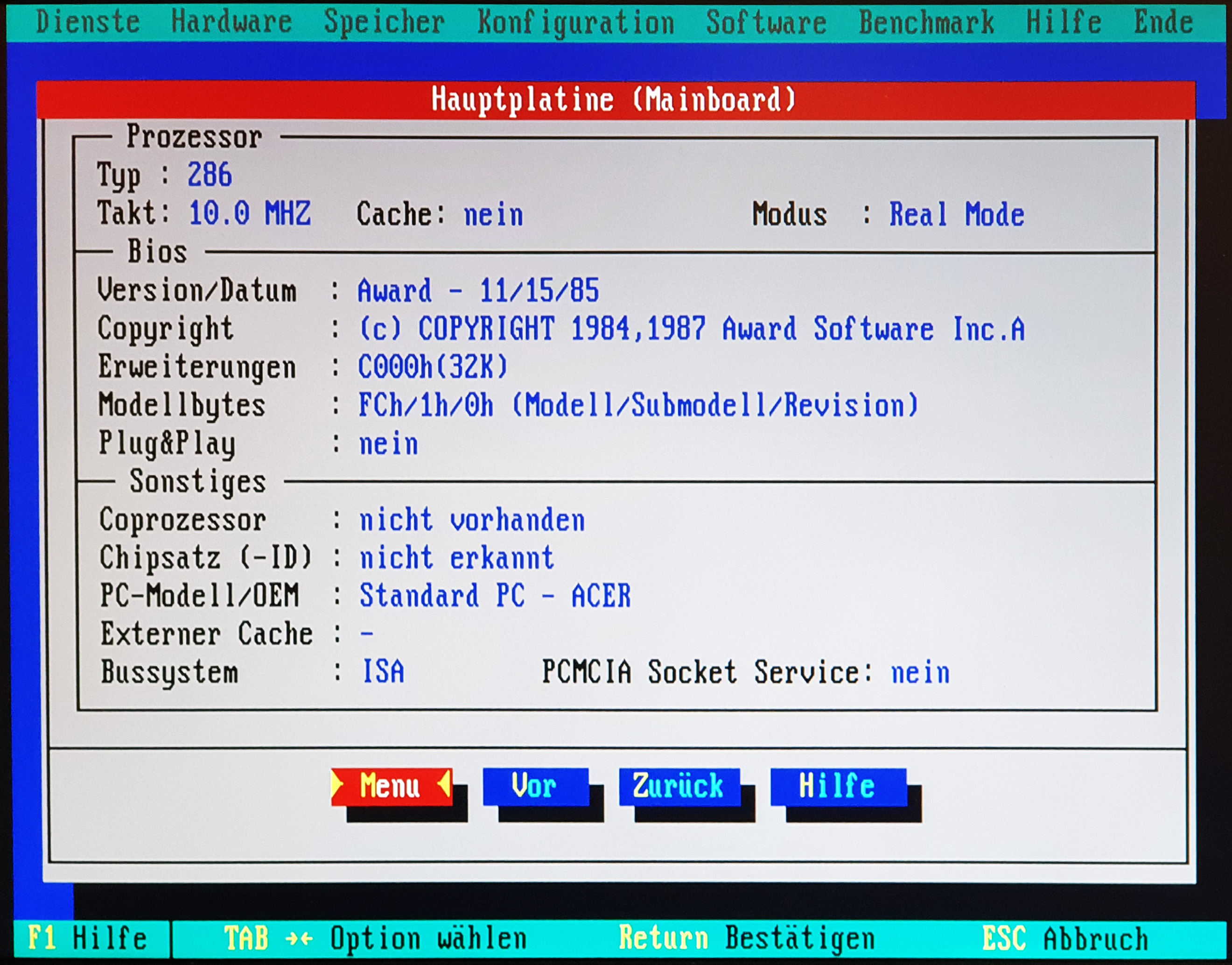This screenshot has height=965, width=1232.
Task: Click Standard PC - ACER value
Action: 495,596
